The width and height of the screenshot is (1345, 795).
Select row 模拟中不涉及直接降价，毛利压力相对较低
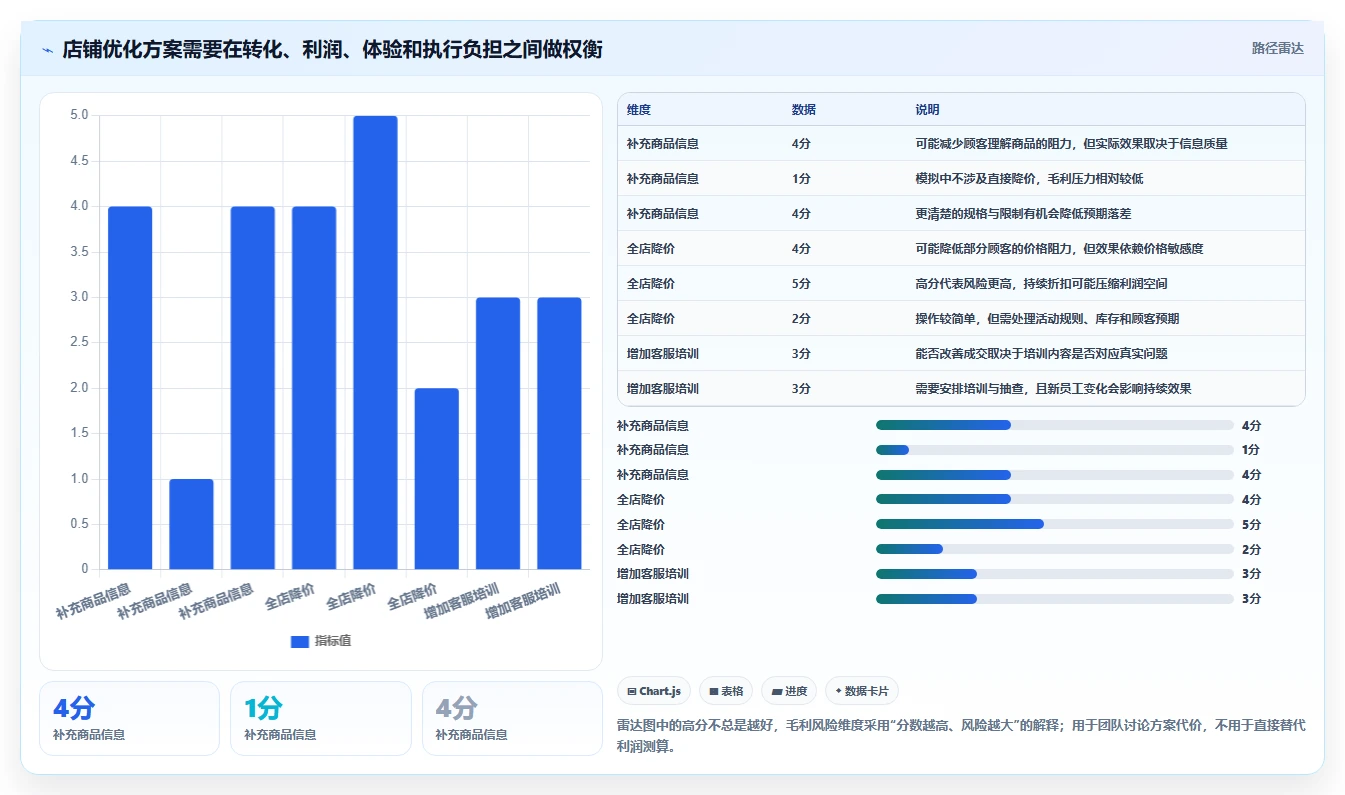tap(961, 178)
